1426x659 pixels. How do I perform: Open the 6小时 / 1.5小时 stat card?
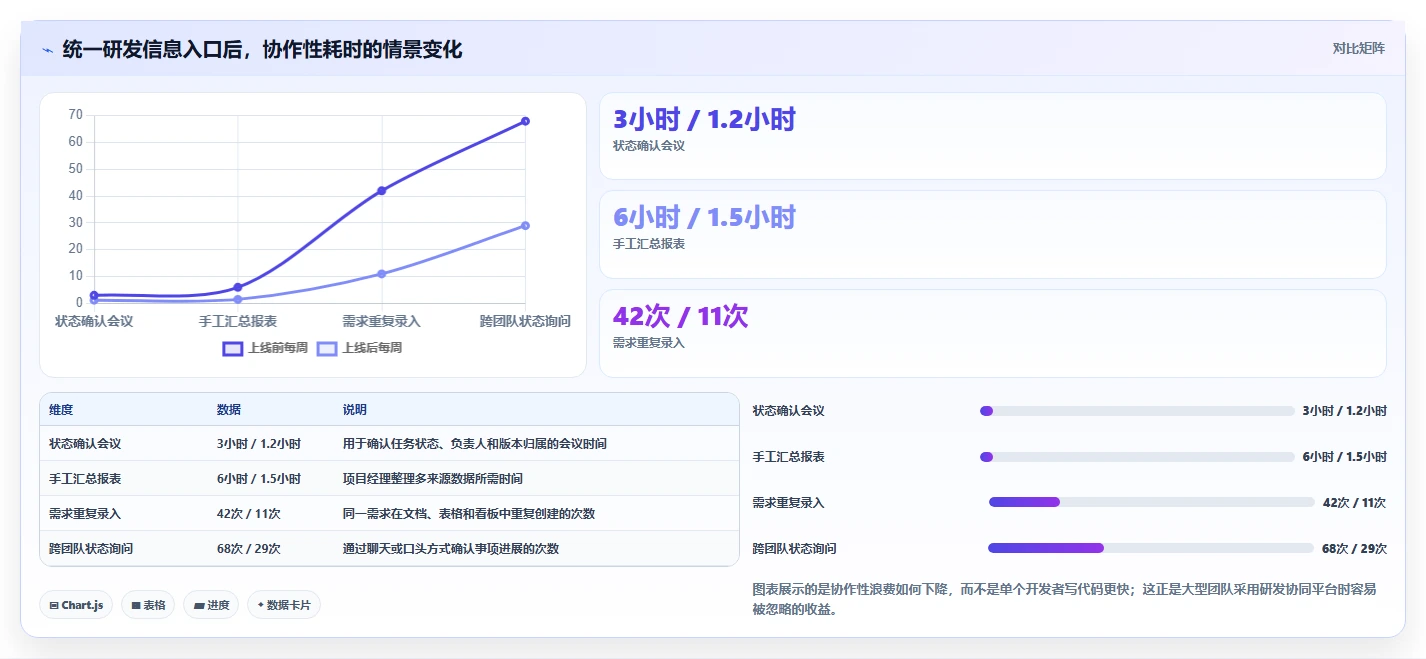pos(992,234)
